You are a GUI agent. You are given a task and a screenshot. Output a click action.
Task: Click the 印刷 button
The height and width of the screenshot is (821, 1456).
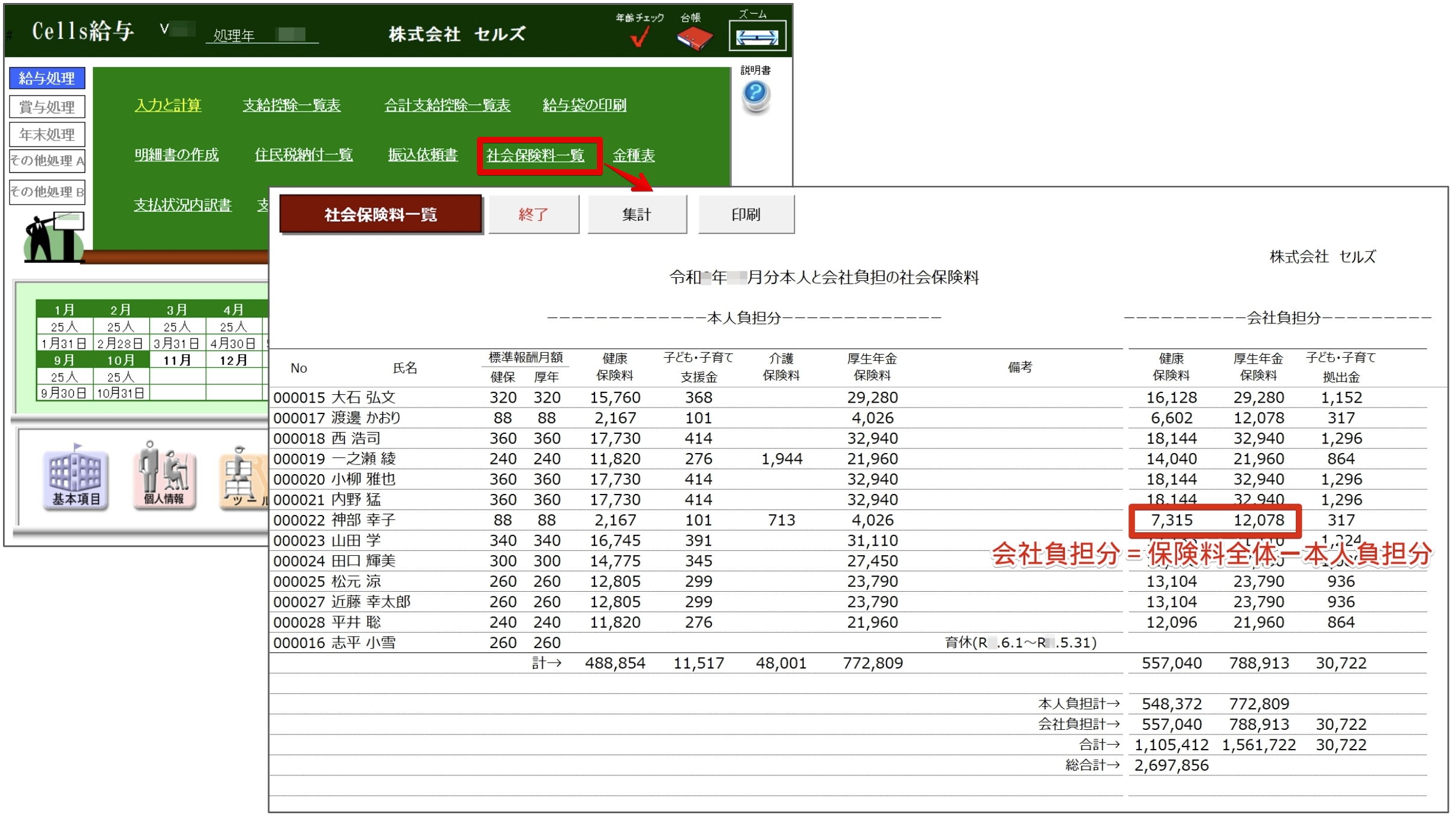point(746,215)
